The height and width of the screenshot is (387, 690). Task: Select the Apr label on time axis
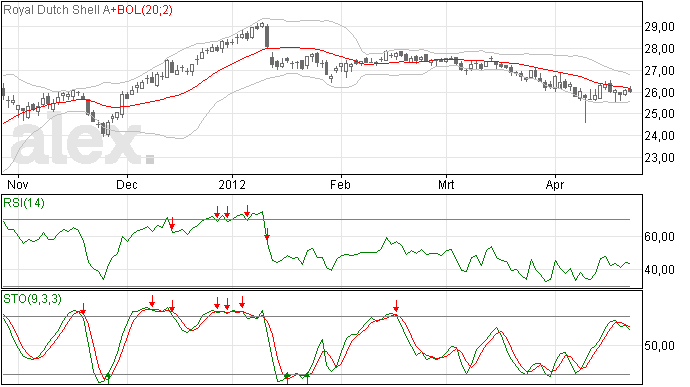pos(554,185)
